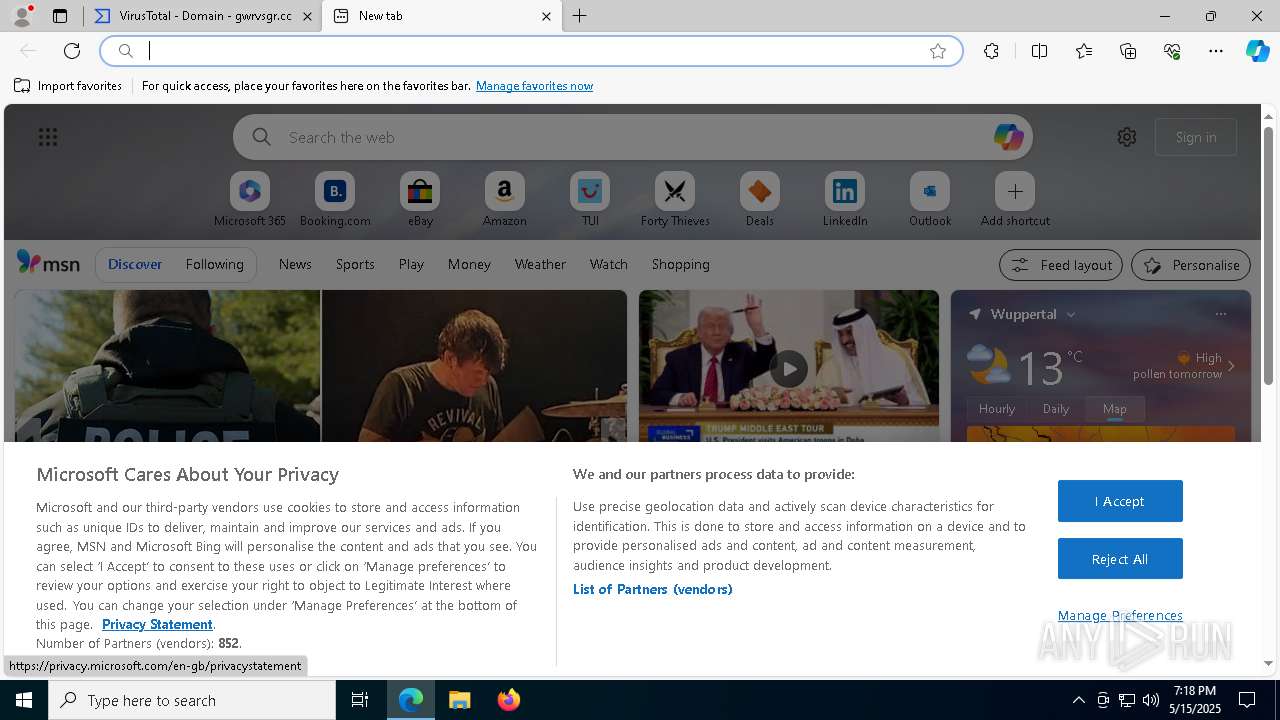Open the Money menu item
This screenshot has width=1280, height=720.
click(469, 264)
